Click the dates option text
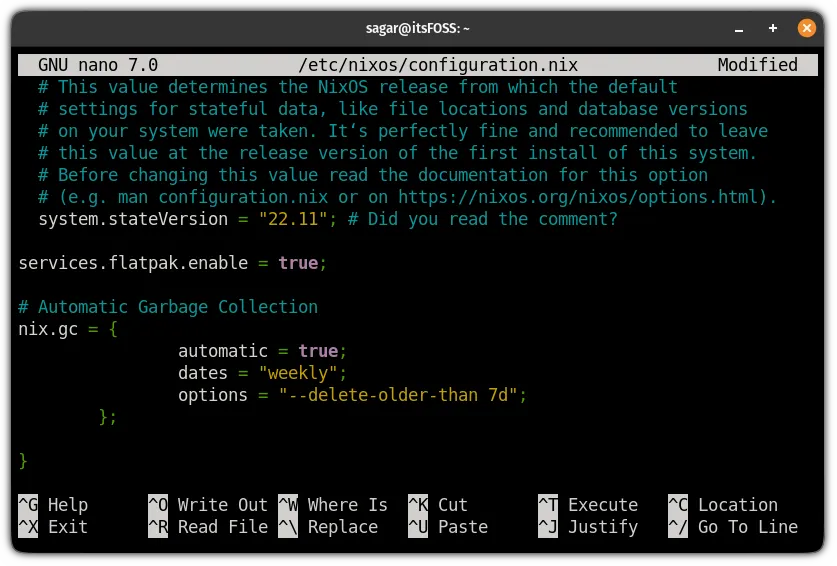The width and height of the screenshot is (837, 566). tap(203, 373)
